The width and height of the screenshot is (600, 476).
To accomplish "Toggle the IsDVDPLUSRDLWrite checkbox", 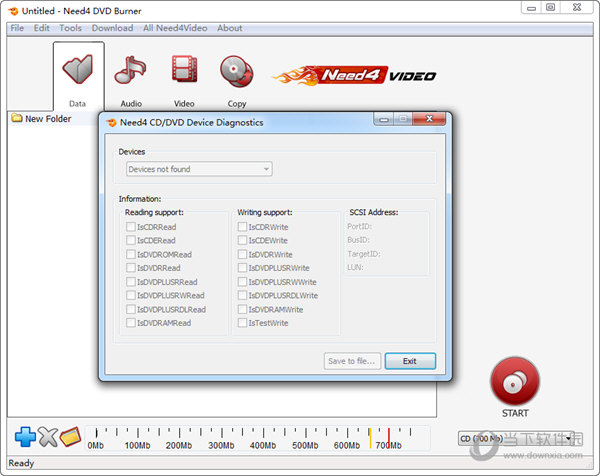I will pos(242,295).
